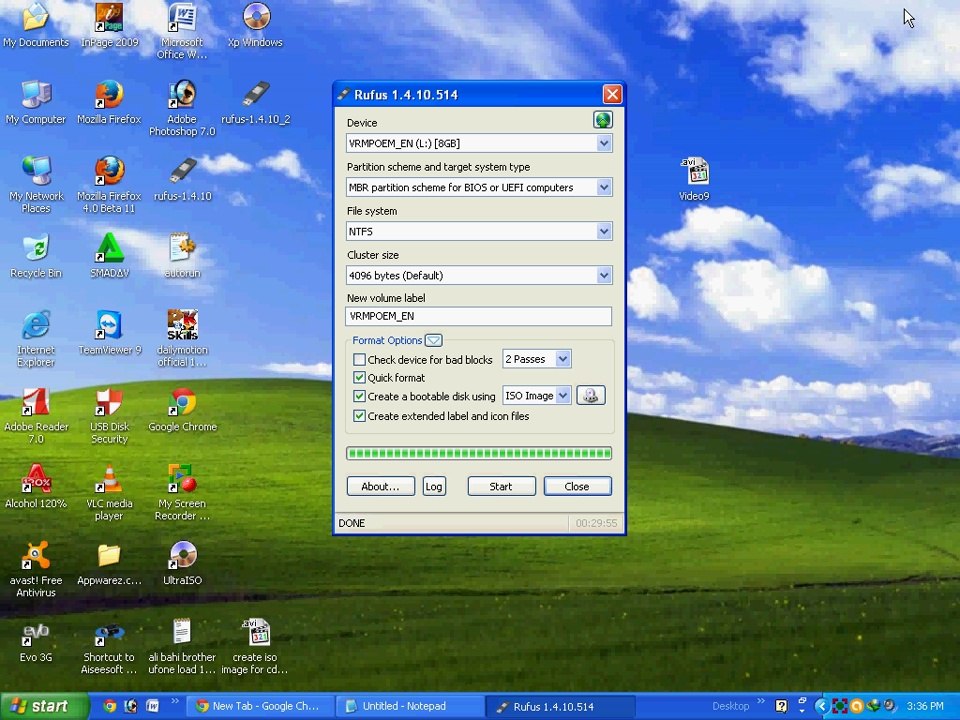The height and width of the screenshot is (720, 960).
Task: Open Evo 3G shortcut
Action: 36,641
